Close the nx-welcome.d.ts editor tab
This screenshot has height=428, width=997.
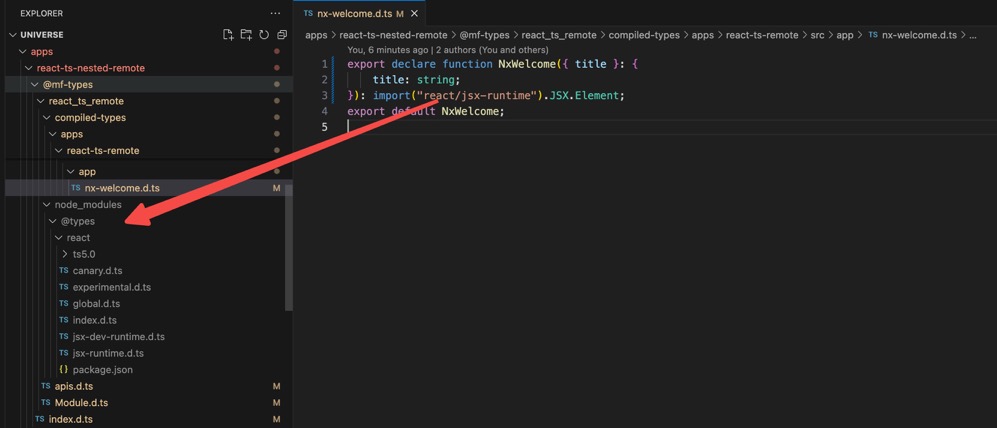[x=414, y=14]
